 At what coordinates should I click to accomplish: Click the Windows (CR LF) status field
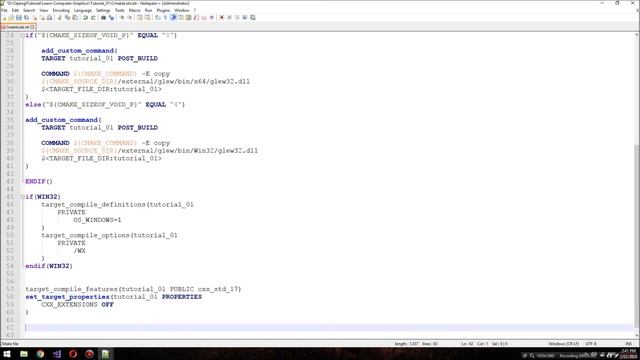(x=563, y=344)
